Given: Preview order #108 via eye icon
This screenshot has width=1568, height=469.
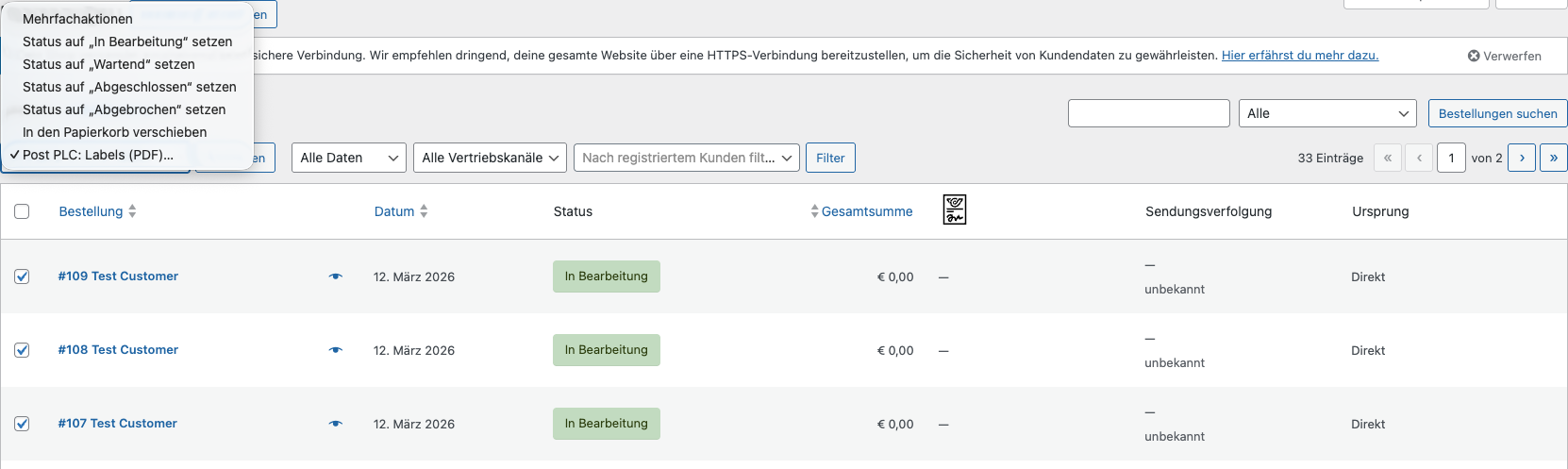Looking at the screenshot, I should 335,350.
